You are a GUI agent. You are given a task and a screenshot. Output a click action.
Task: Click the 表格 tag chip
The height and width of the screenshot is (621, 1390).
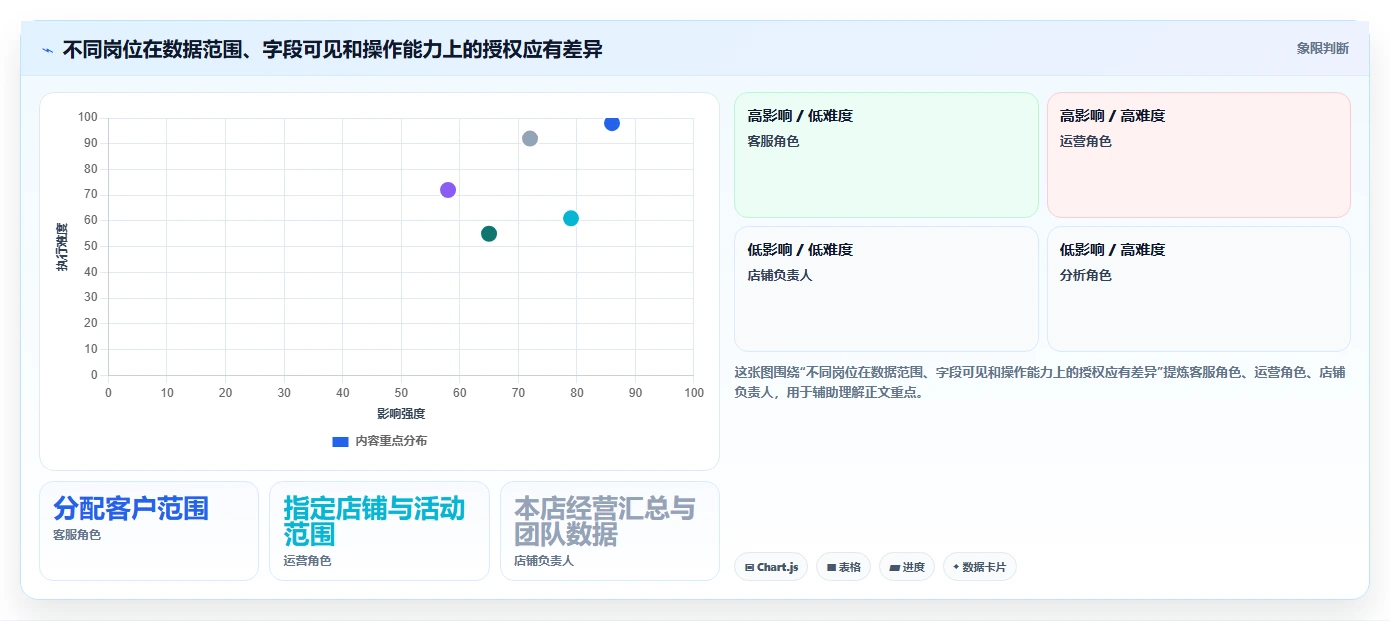(844, 567)
